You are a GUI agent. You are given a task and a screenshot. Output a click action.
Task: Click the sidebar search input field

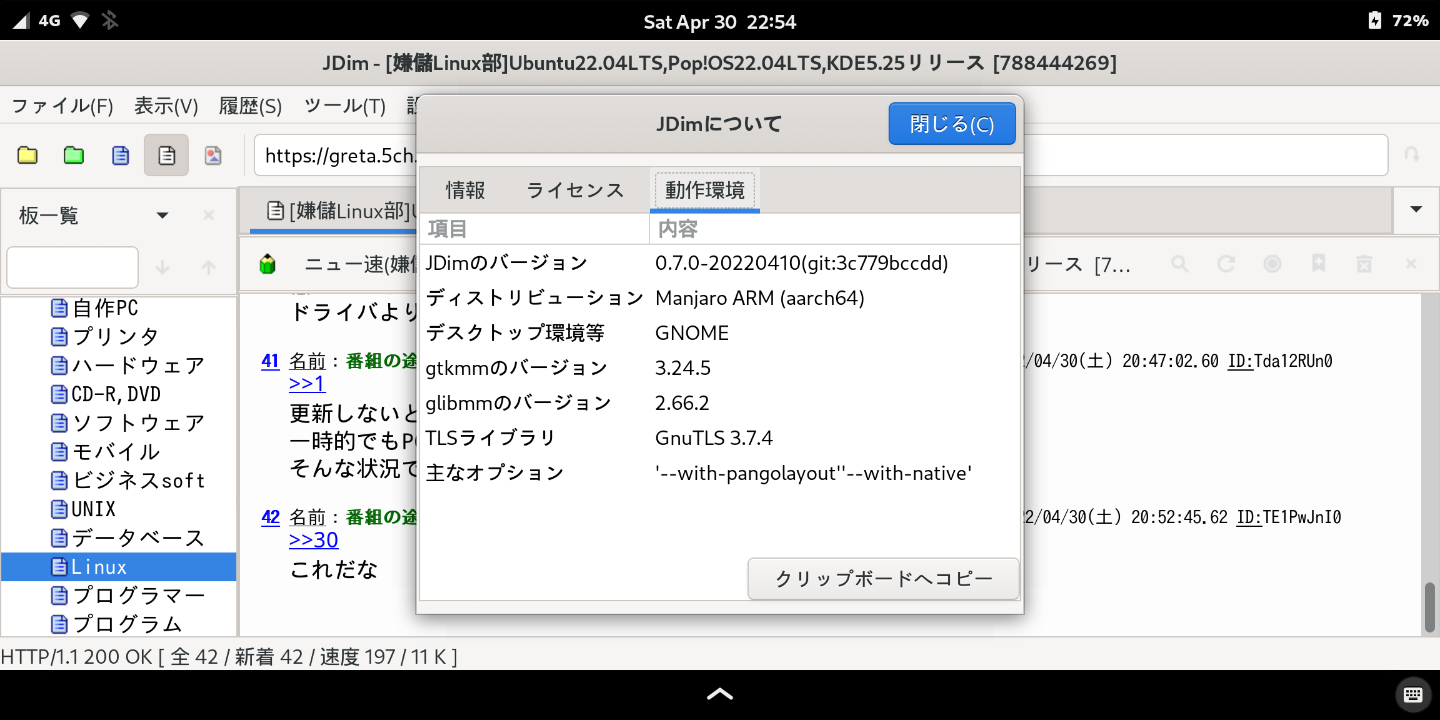click(x=72, y=267)
